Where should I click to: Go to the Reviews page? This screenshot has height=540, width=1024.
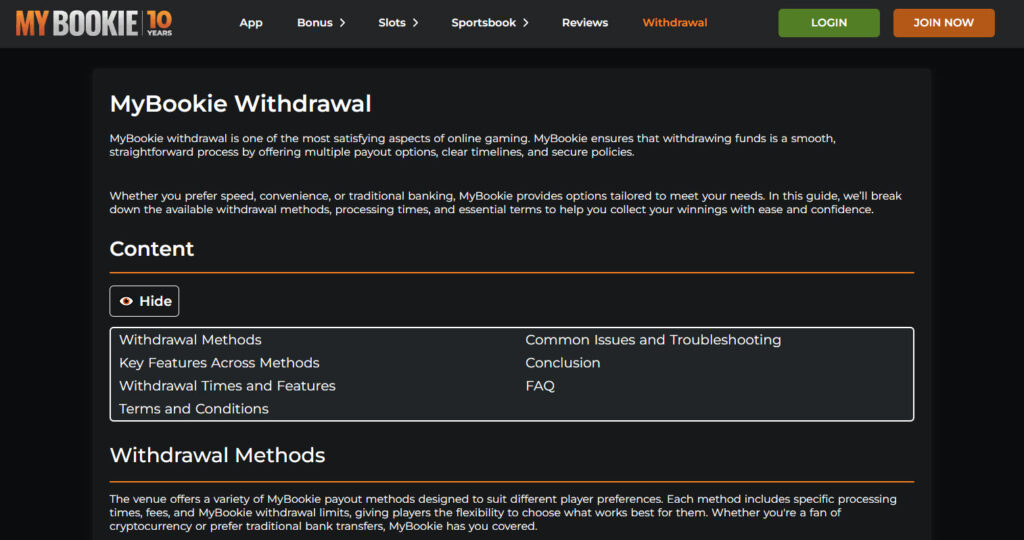pos(584,23)
